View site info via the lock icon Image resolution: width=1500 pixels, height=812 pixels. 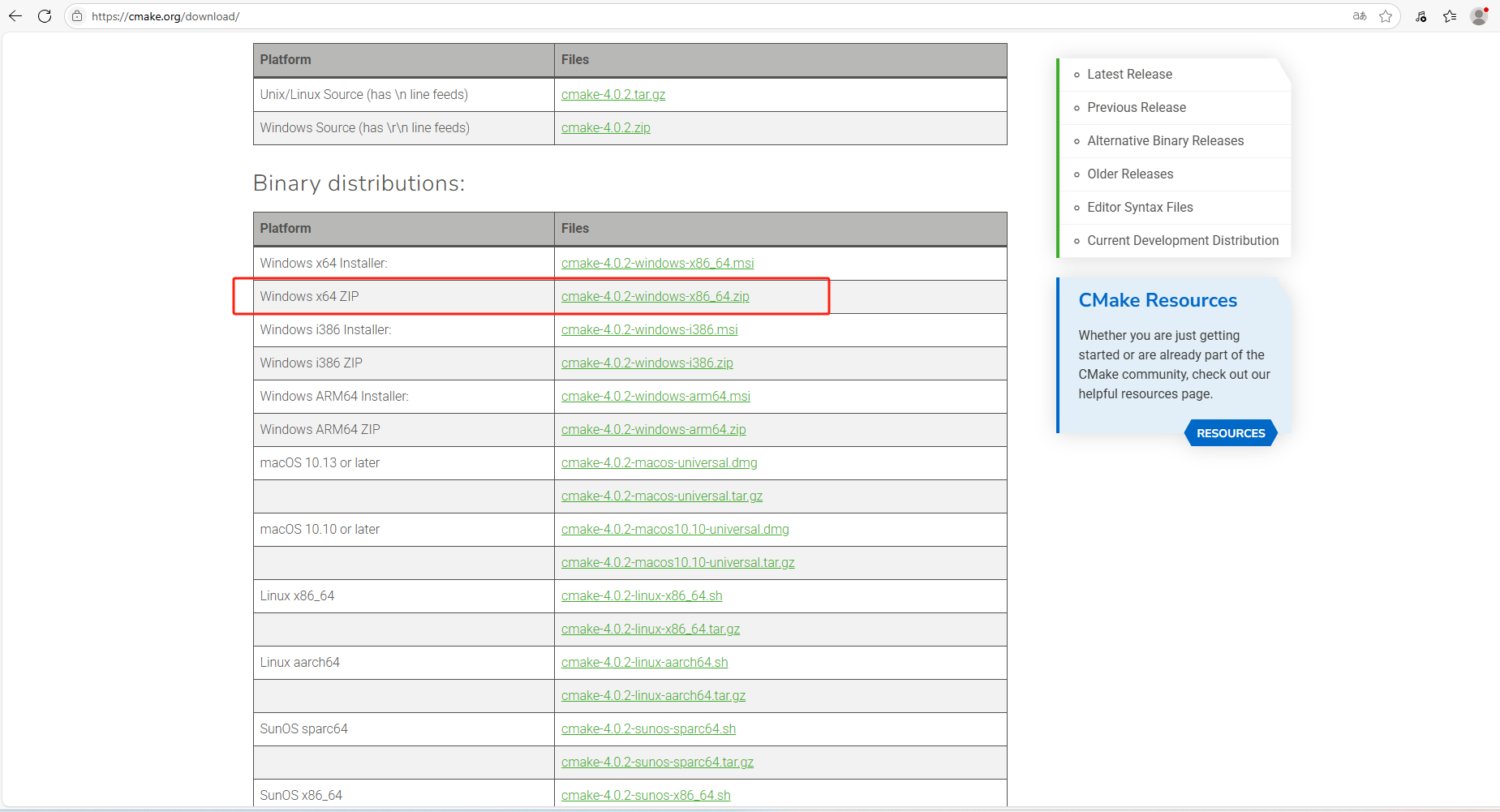coord(77,16)
